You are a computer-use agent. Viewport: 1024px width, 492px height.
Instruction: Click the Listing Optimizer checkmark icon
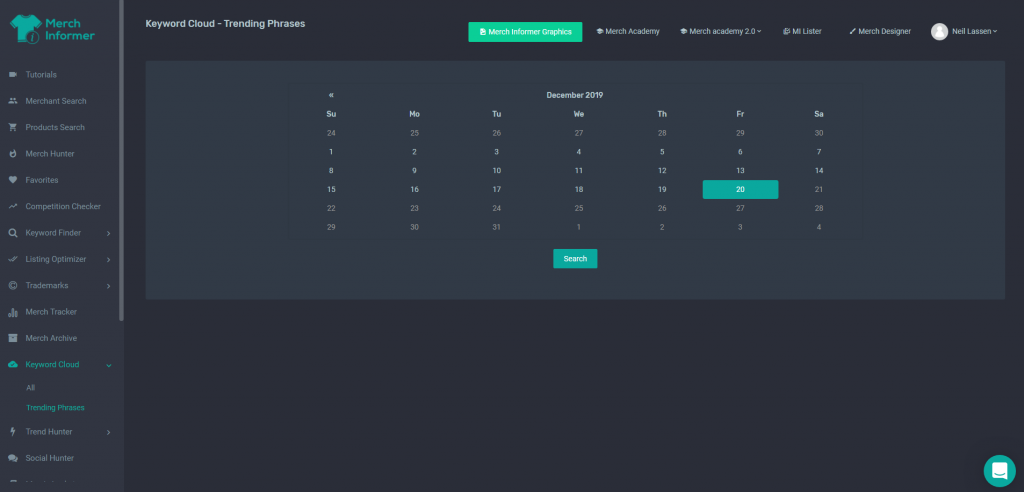12,259
